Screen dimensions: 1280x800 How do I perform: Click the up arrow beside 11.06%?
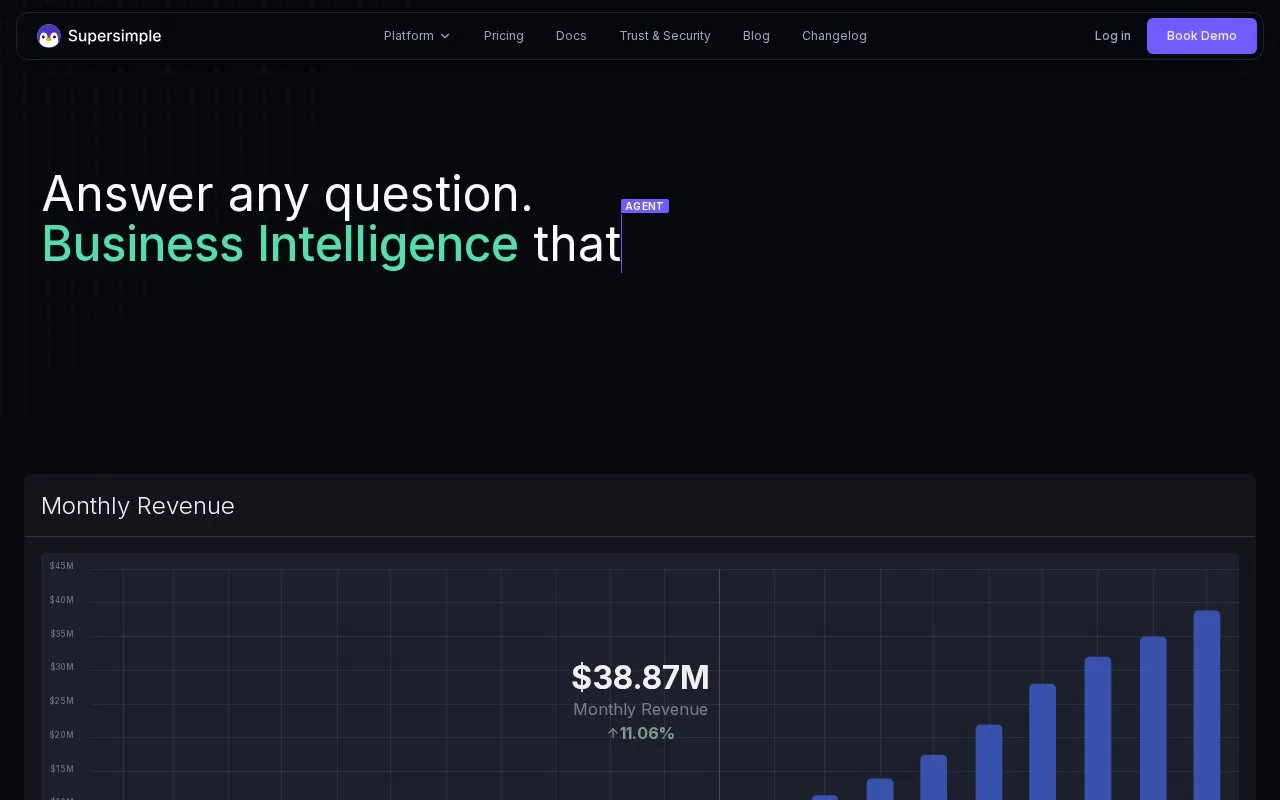point(613,733)
